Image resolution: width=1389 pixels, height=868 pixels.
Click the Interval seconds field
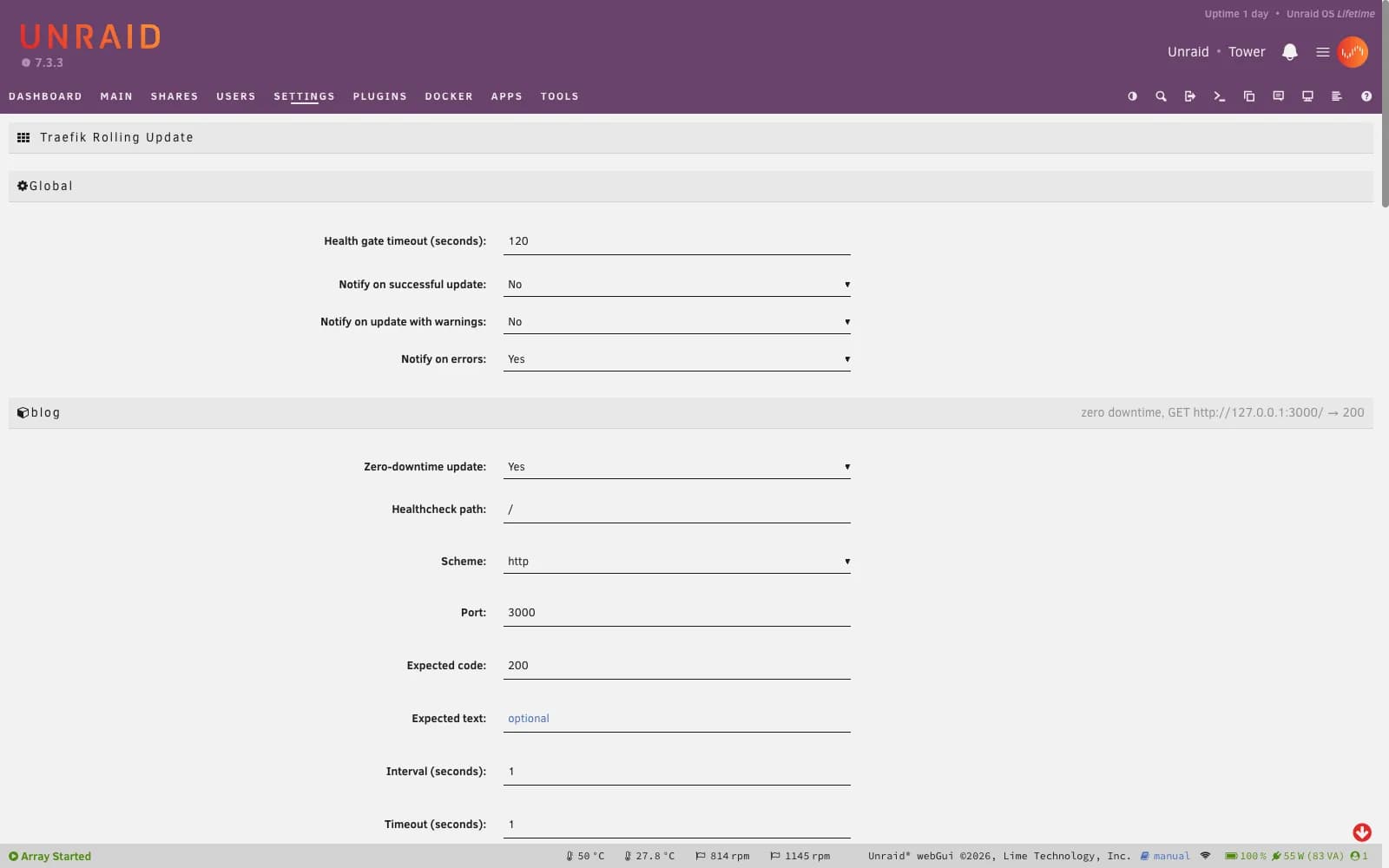coord(677,772)
